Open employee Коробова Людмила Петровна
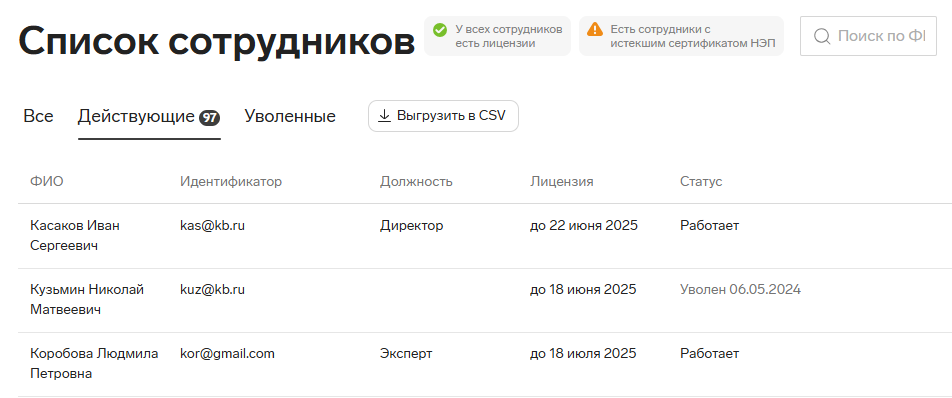 pyautogui.click(x=94, y=363)
